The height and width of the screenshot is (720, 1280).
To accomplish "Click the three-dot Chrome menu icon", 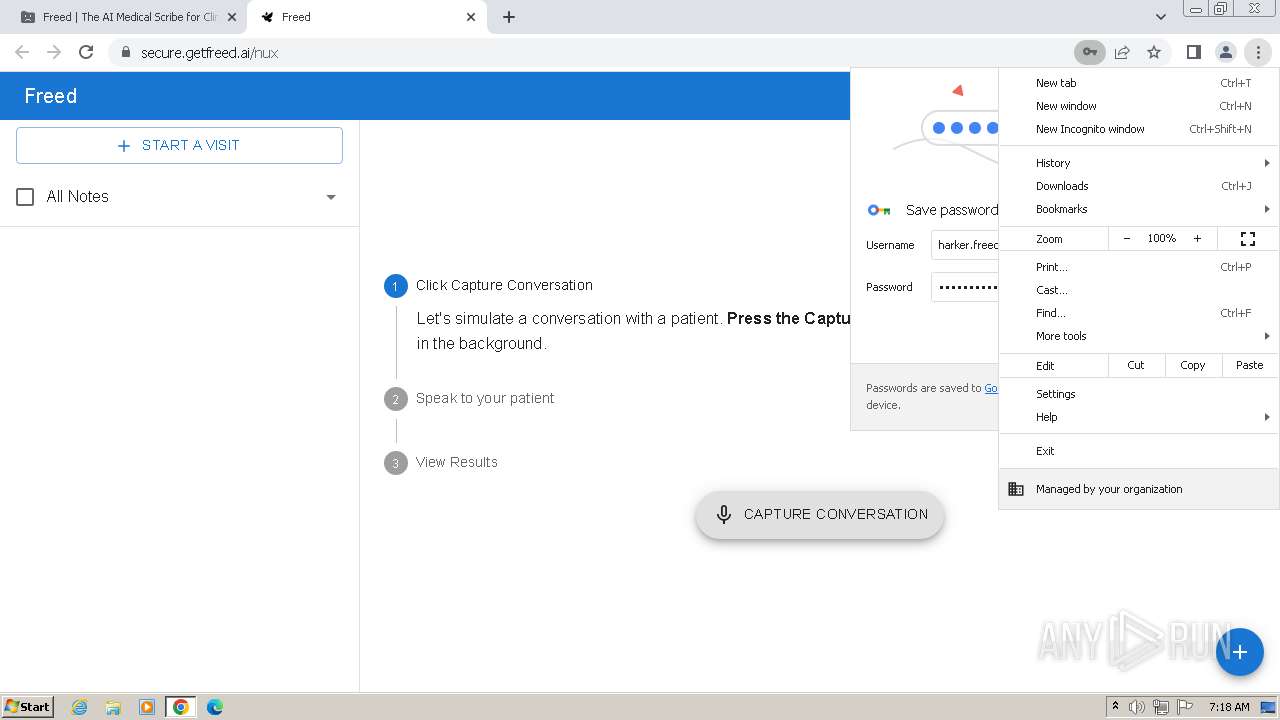I will pyautogui.click(x=1258, y=52).
